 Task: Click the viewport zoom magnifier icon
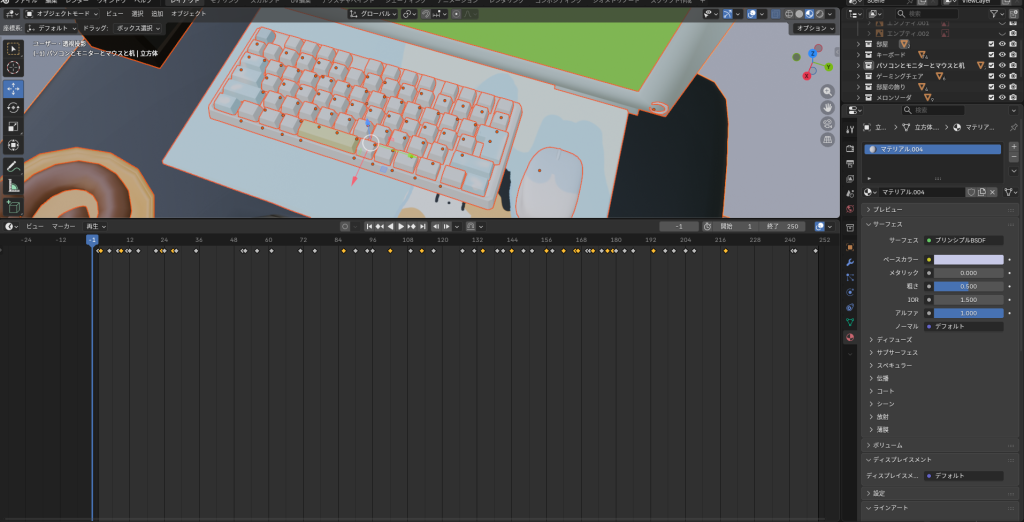click(828, 91)
